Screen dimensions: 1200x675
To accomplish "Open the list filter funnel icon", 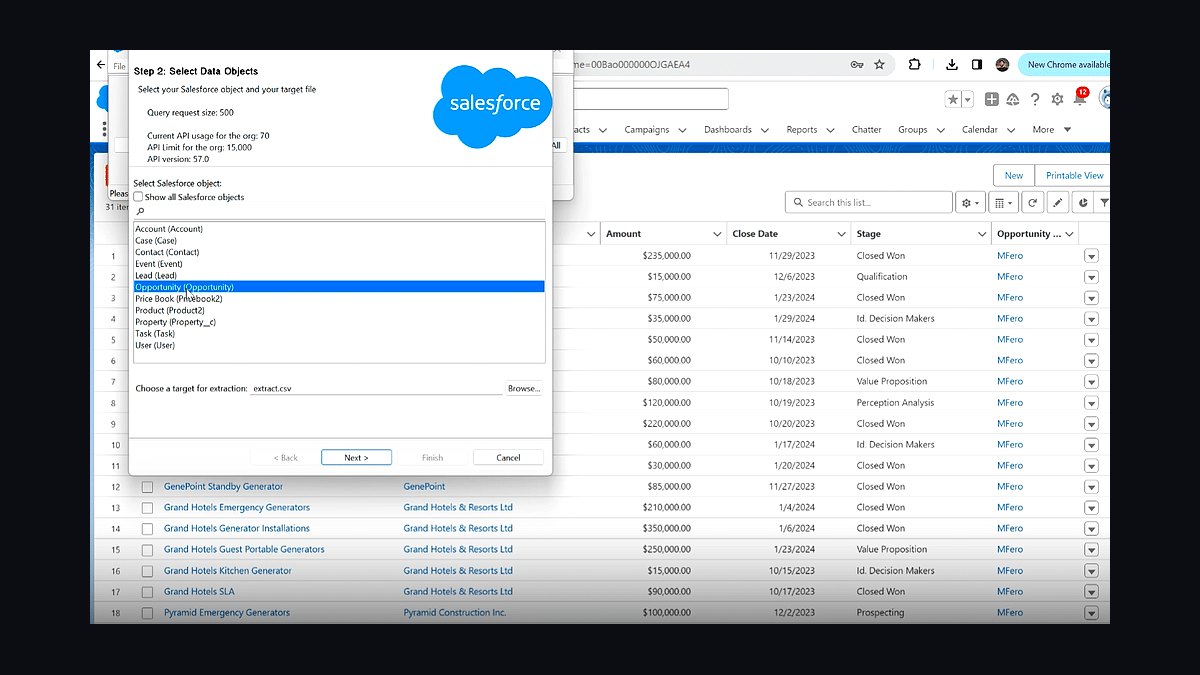I will tap(1104, 202).
